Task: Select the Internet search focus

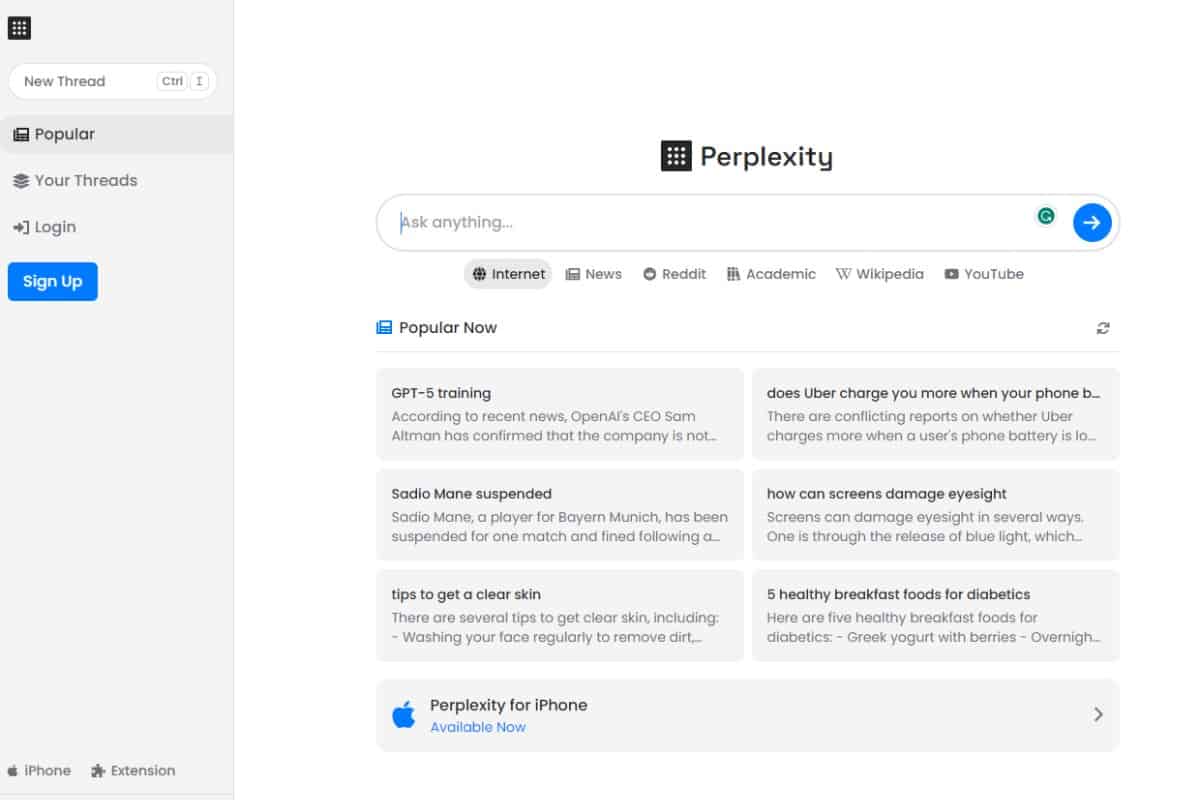Action: tap(508, 274)
